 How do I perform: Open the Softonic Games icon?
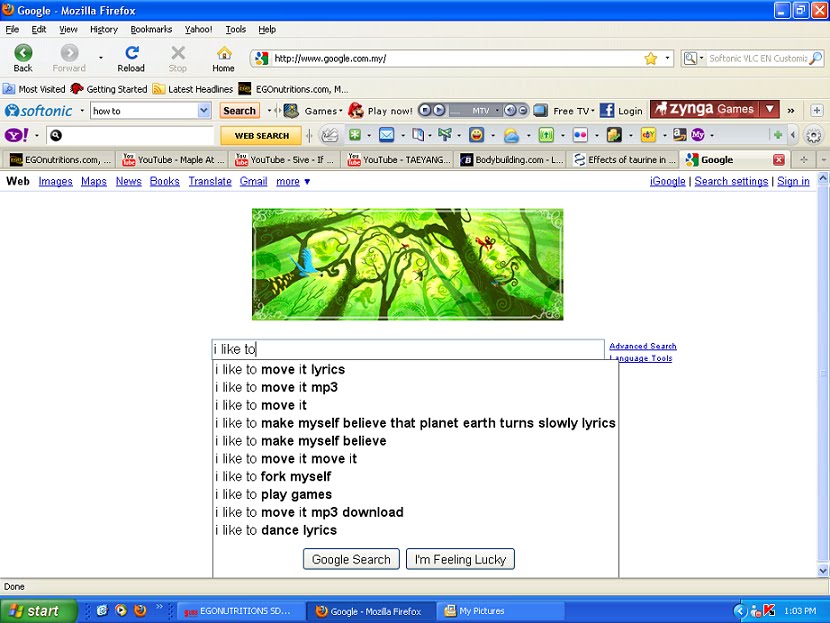click(x=291, y=111)
